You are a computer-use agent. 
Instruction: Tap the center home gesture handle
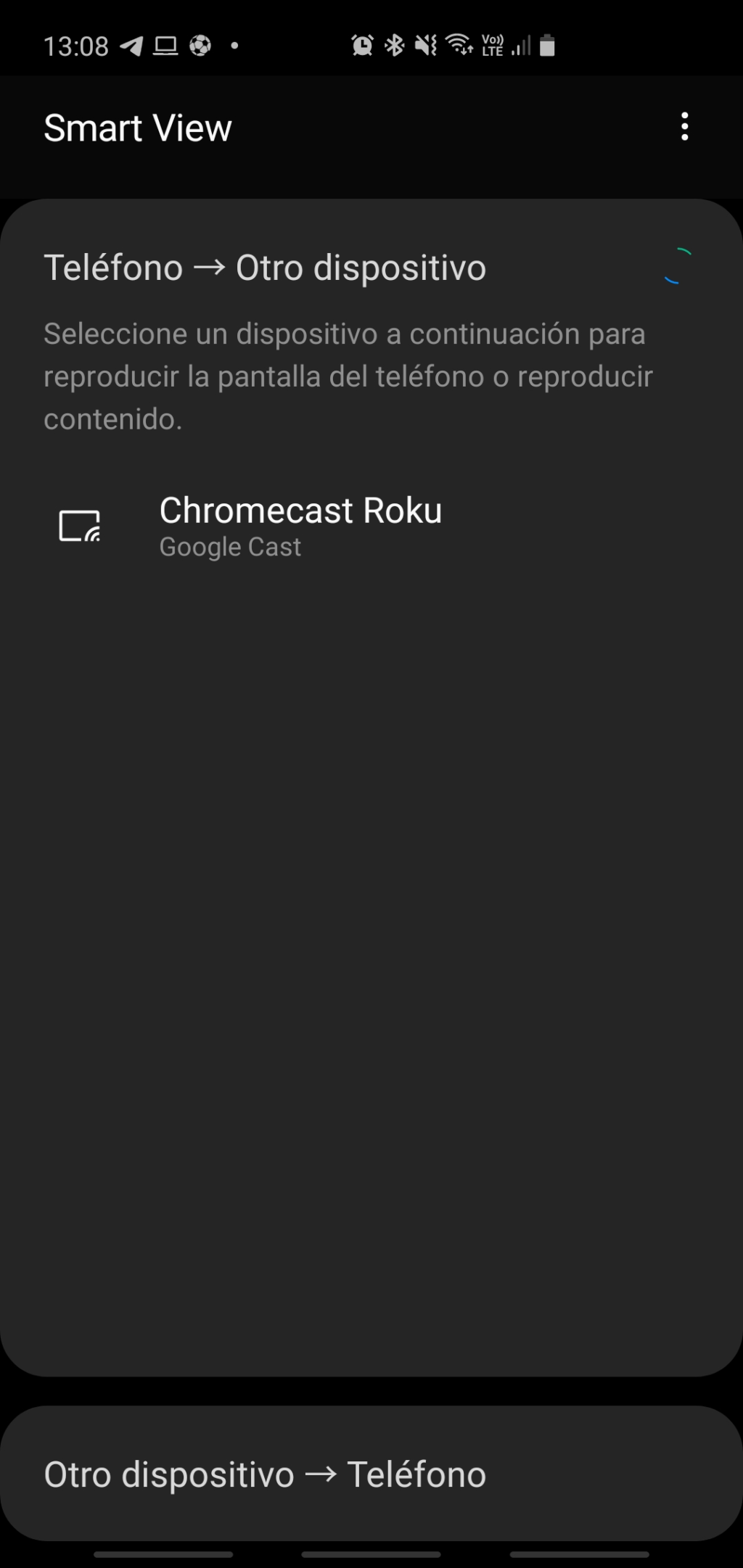(371, 1554)
